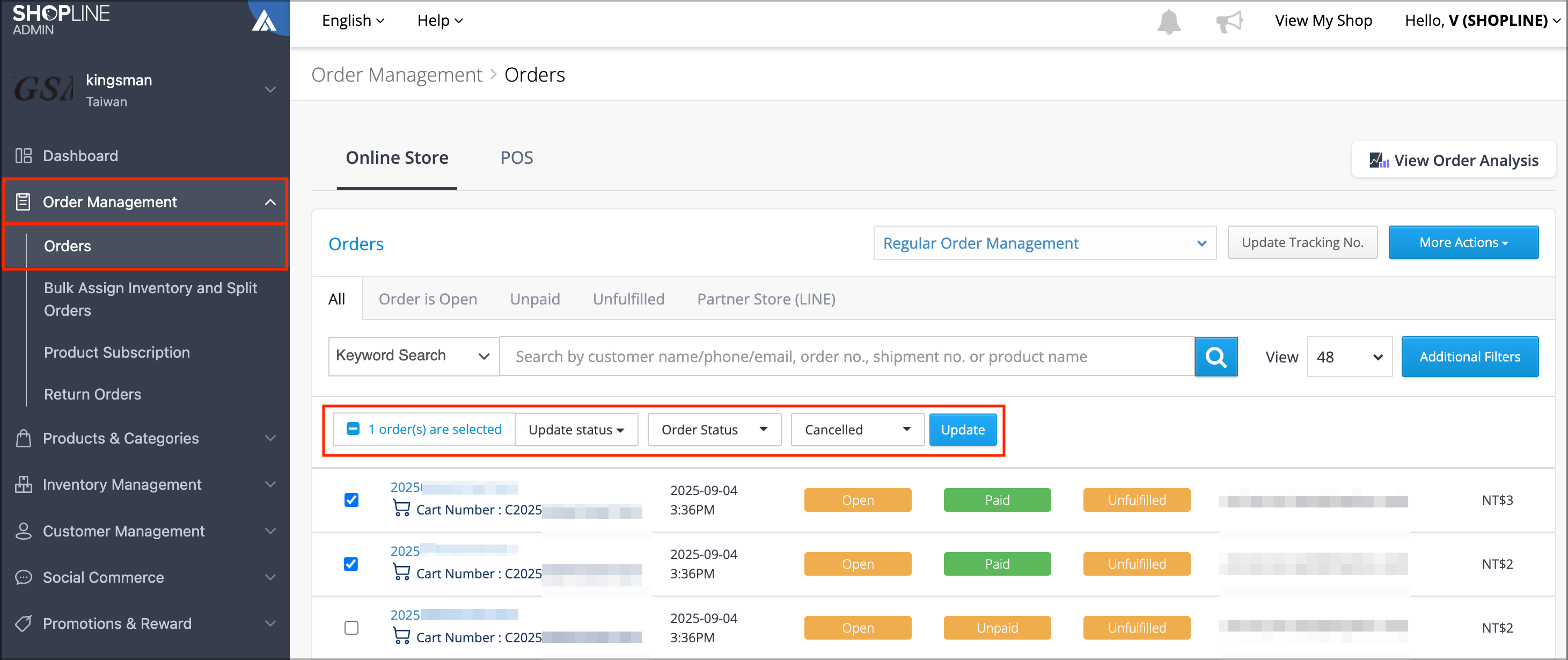
Task: Open the third order's 2025 number link
Action: [x=453, y=615]
